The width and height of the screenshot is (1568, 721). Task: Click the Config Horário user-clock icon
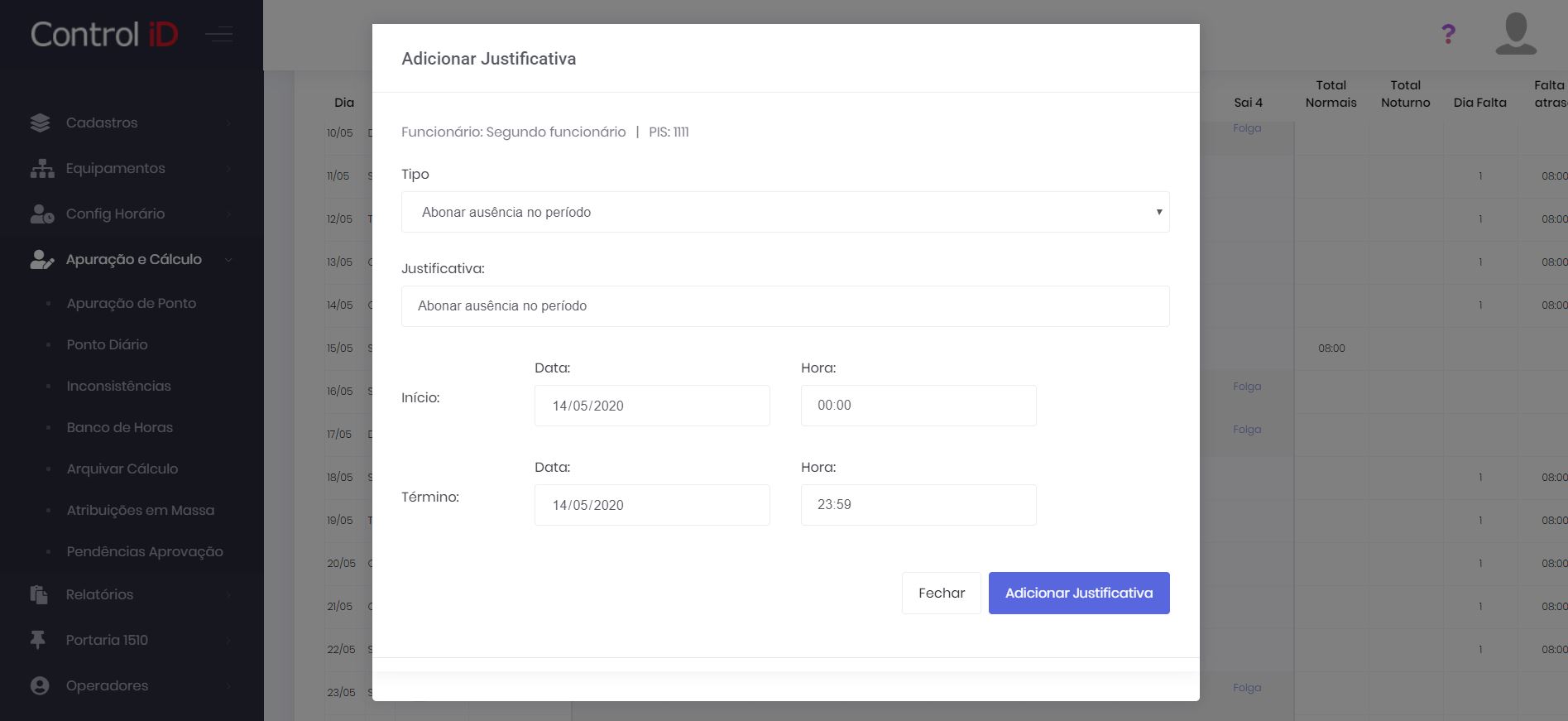[x=41, y=214]
